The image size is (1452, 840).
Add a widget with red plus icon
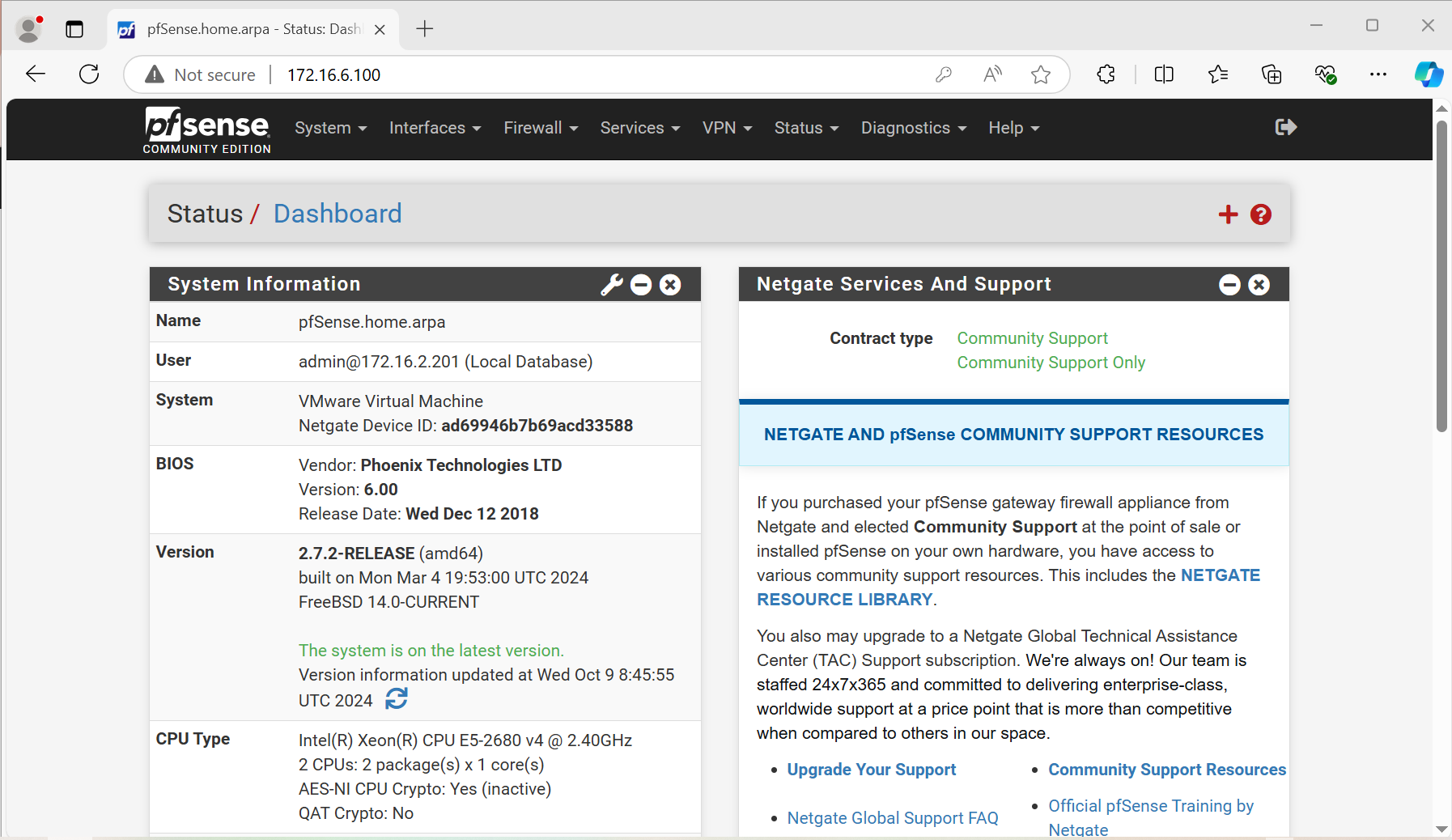tap(1228, 214)
